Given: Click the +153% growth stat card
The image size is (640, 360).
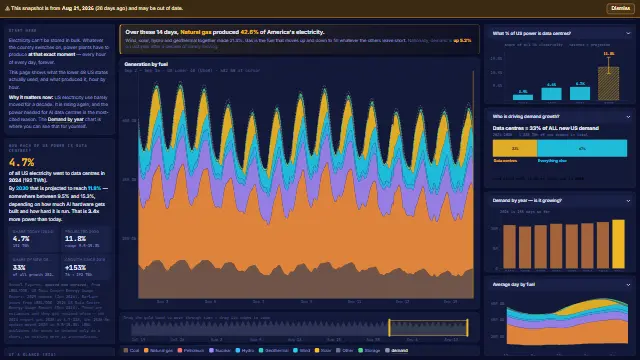Looking at the screenshot, I should (87, 267).
